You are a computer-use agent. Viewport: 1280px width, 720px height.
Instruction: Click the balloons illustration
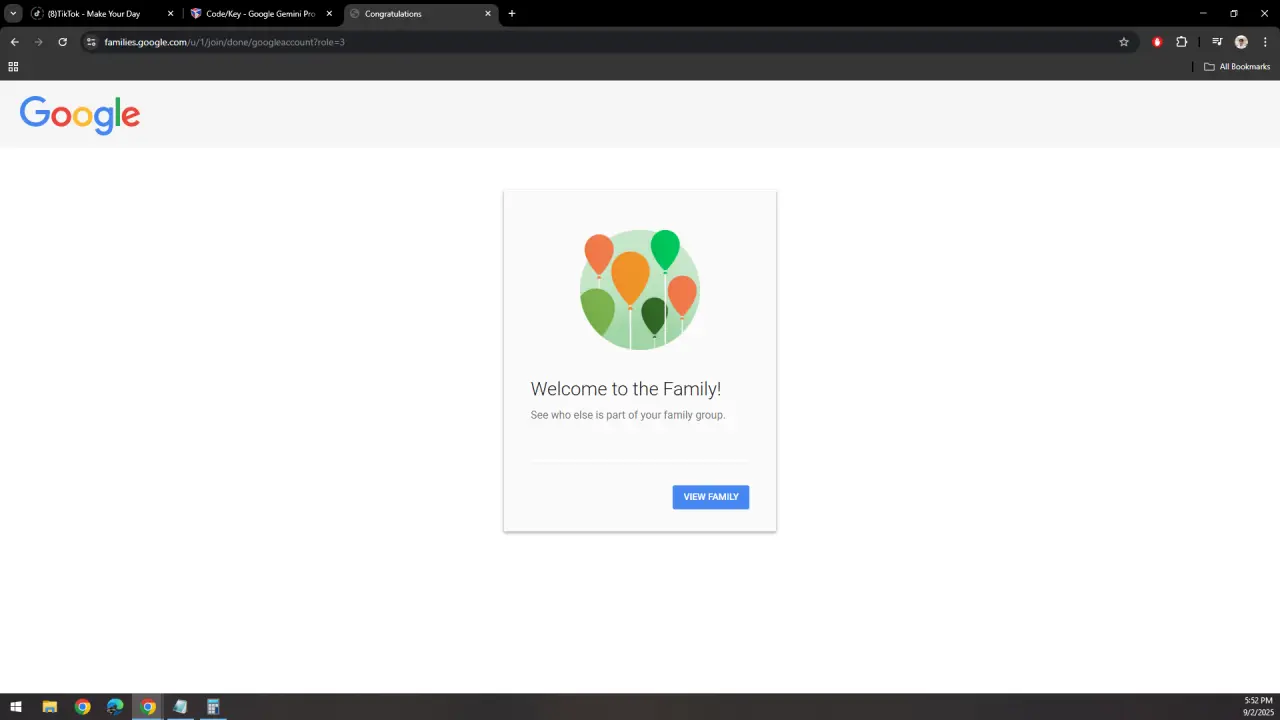point(640,290)
